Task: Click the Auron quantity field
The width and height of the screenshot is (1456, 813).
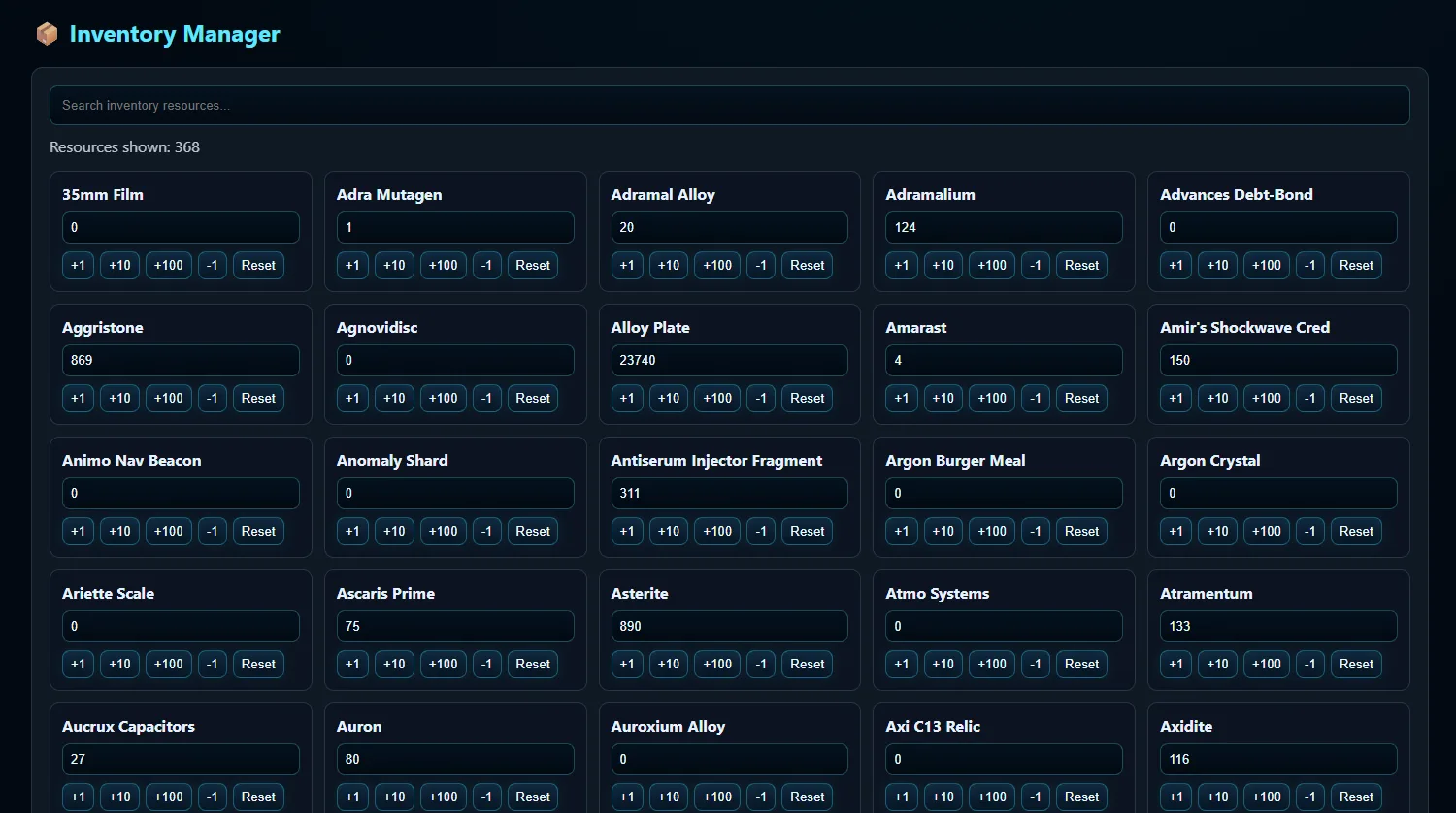Action: click(x=455, y=759)
